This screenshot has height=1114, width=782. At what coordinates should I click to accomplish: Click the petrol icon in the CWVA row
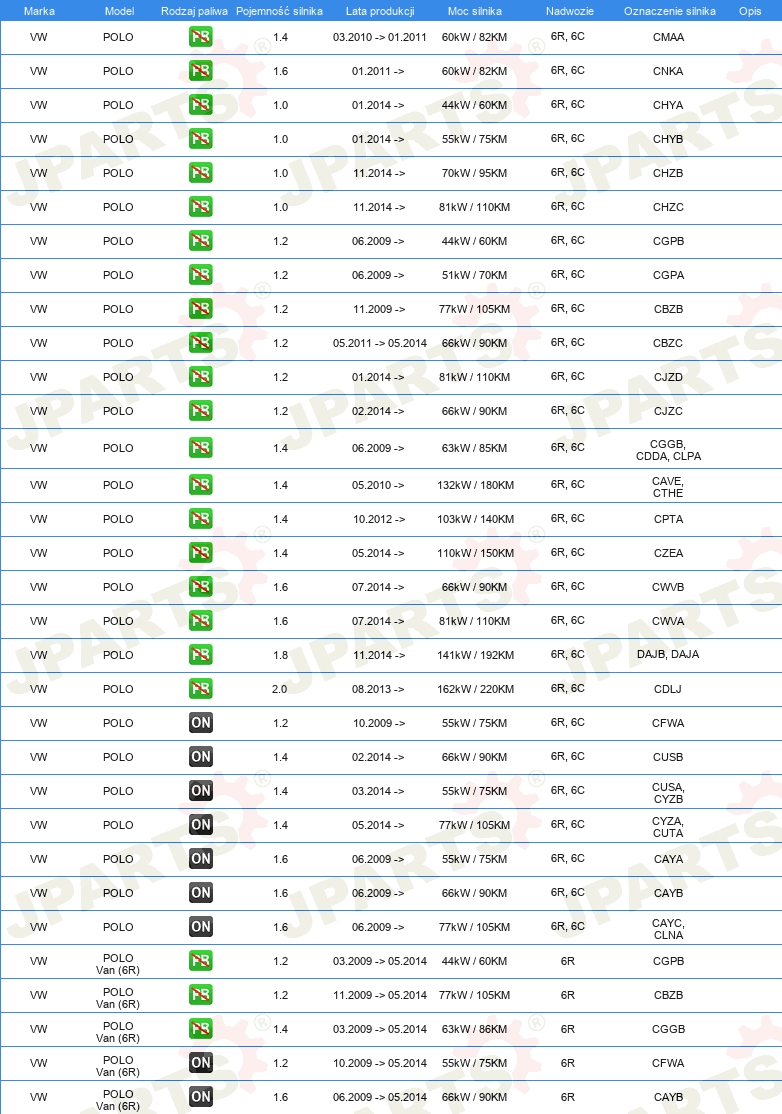[x=201, y=621]
